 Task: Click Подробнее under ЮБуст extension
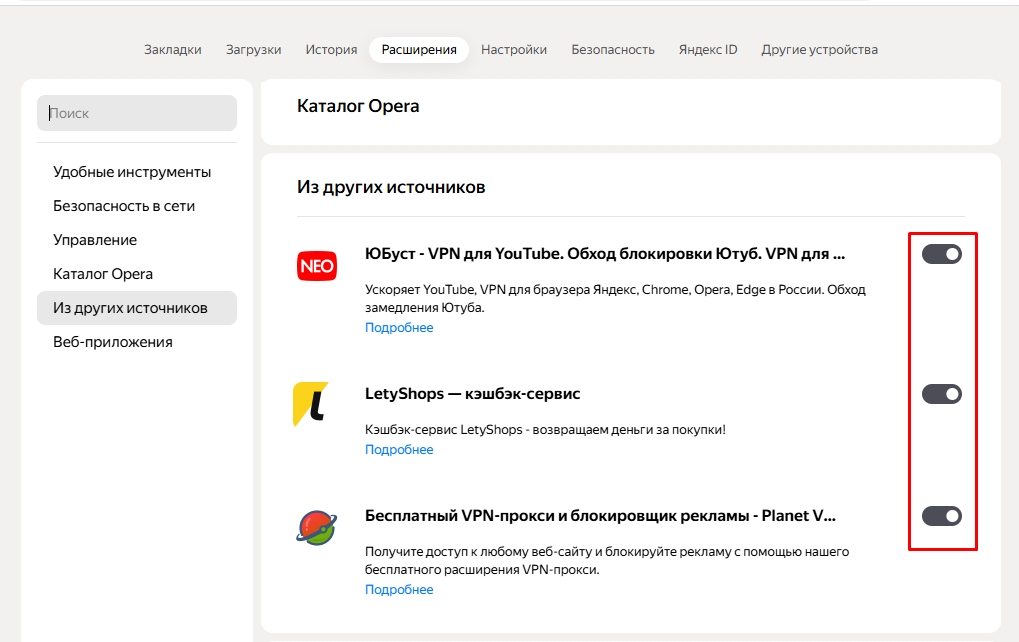pos(399,327)
